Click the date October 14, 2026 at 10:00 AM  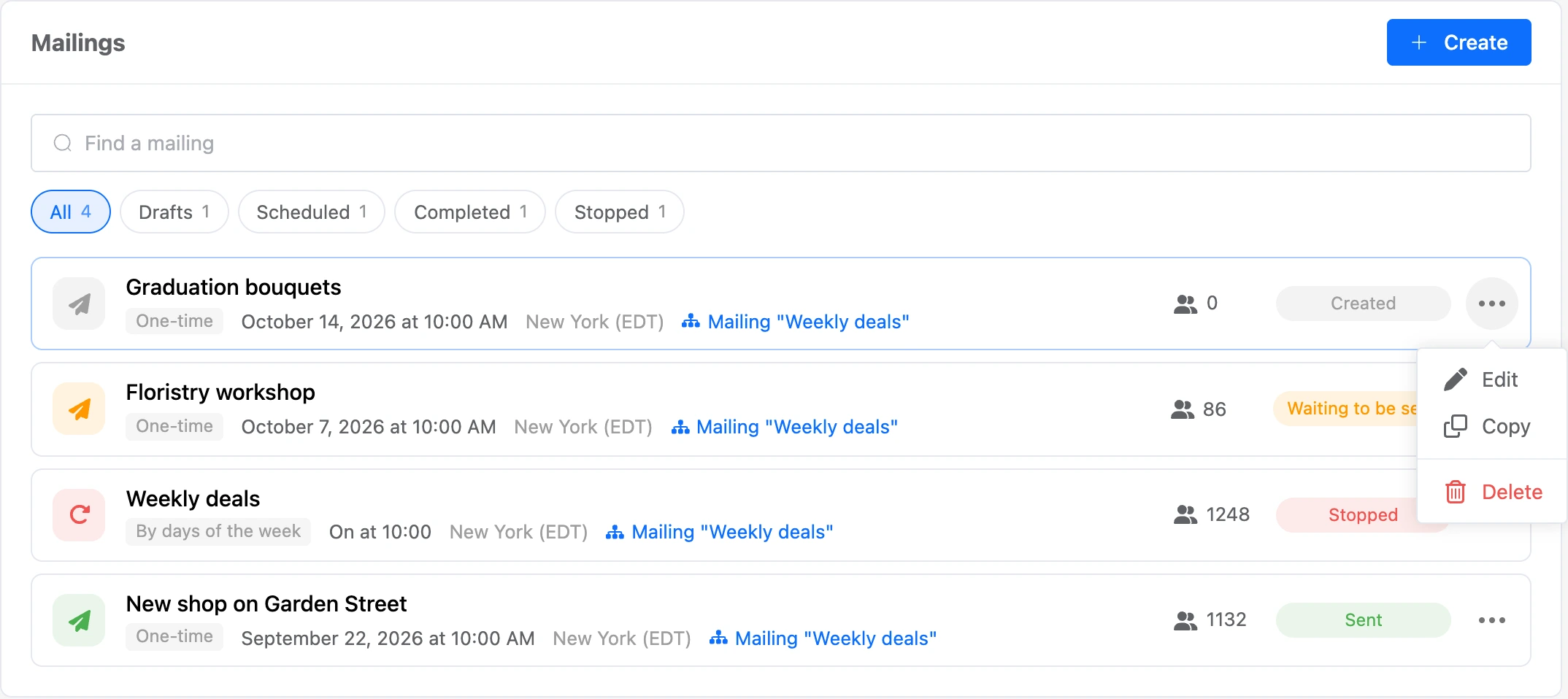[x=374, y=322]
